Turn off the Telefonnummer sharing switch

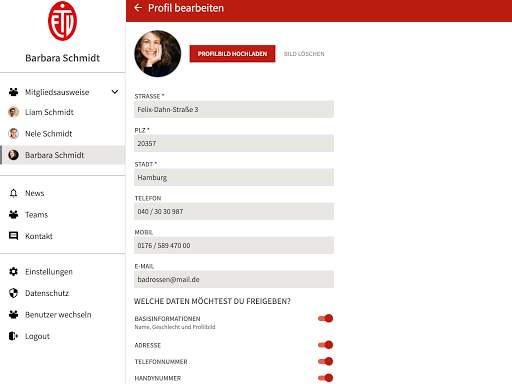click(x=325, y=361)
